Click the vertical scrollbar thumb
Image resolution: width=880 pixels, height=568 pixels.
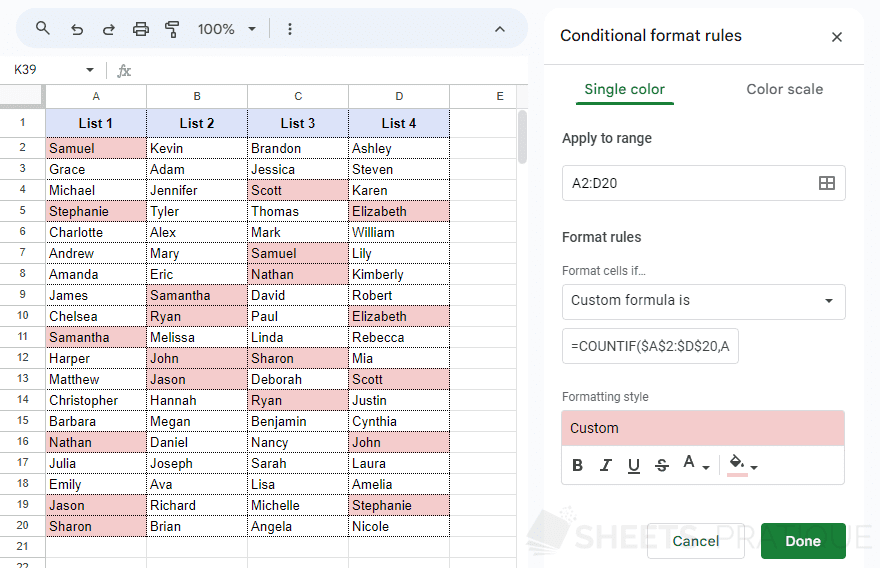coord(522,136)
